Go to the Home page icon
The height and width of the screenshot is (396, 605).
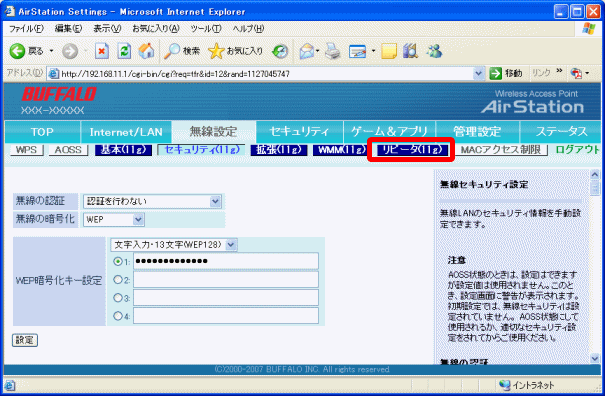pyautogui.click(x=147, y=51)
